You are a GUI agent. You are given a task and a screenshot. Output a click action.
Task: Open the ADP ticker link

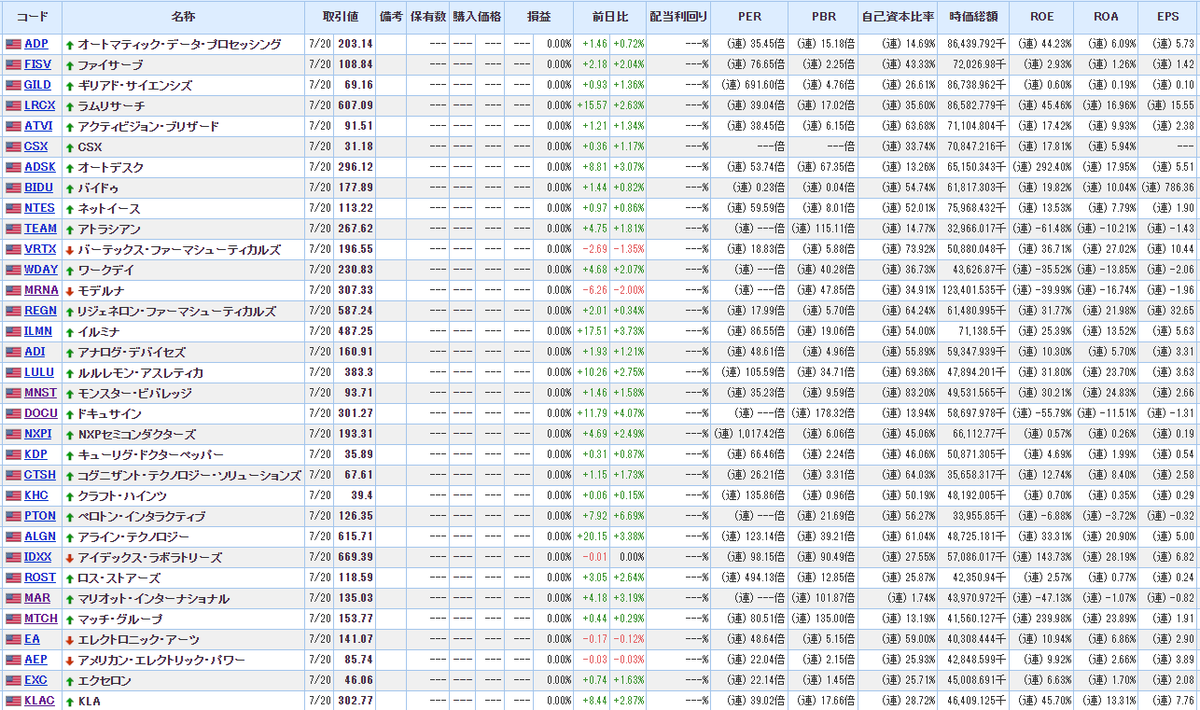[36, 44]
